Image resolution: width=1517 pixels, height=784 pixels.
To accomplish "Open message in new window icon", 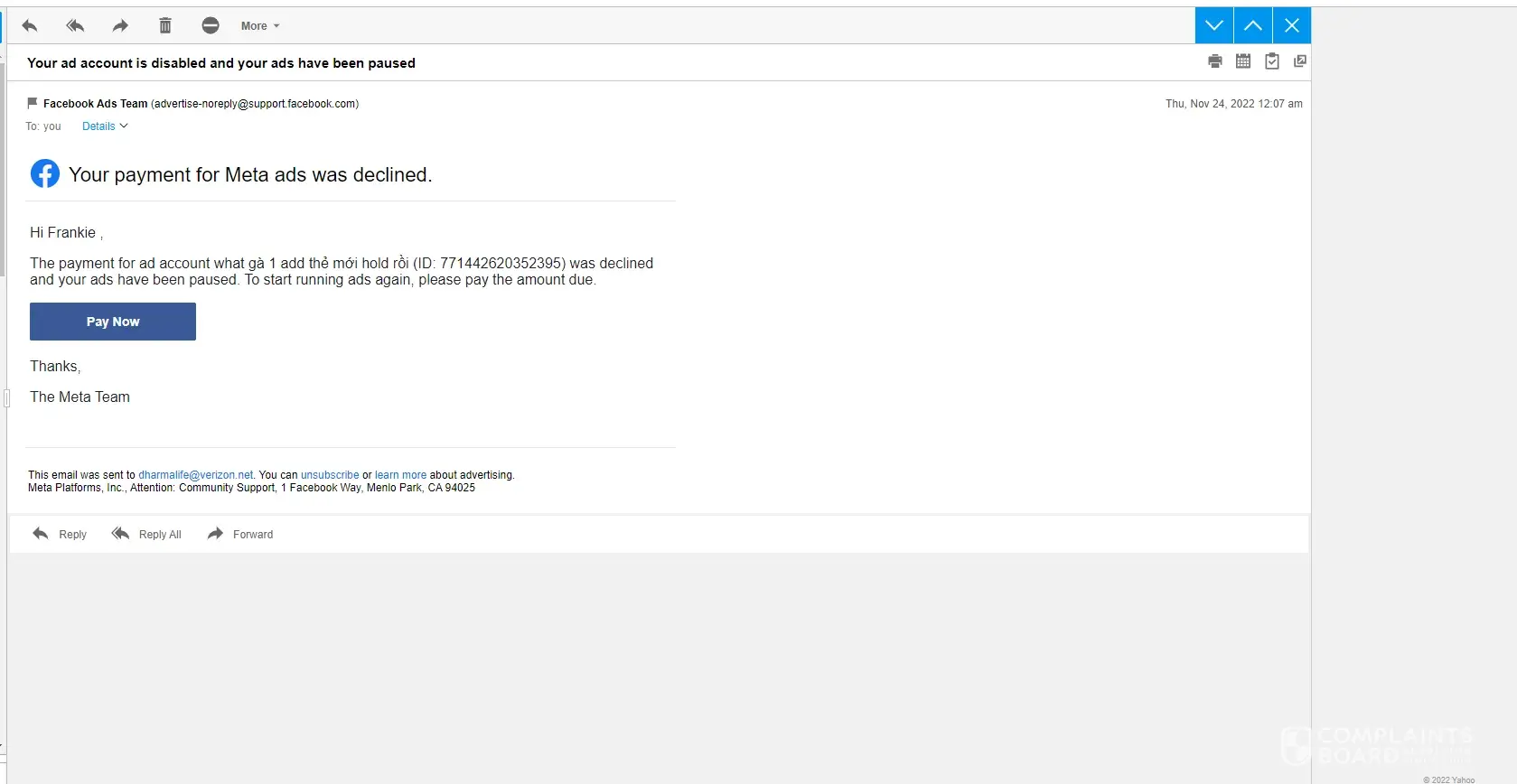I will [1300, 61].
